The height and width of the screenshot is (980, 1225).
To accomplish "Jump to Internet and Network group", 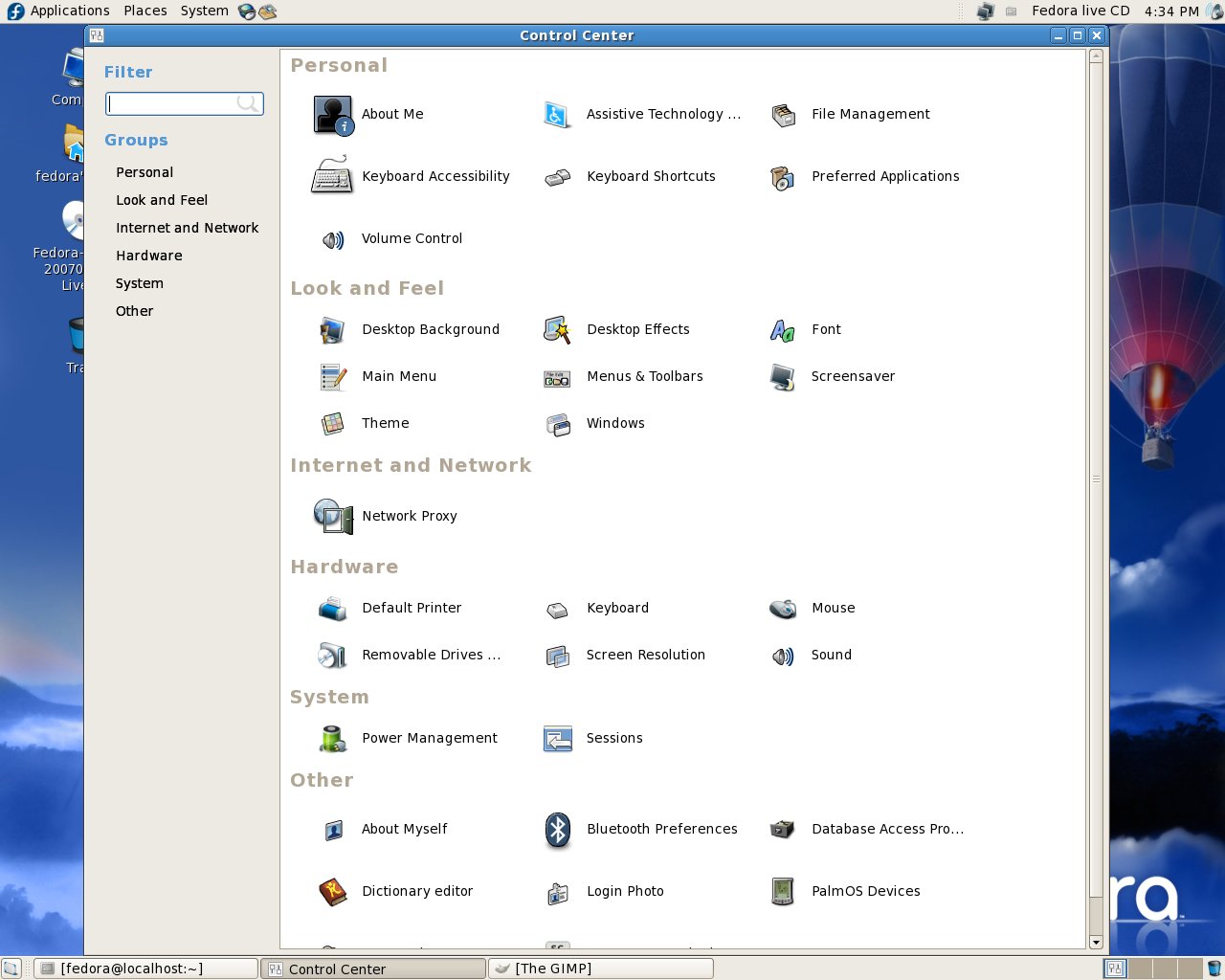I will click(x=188, y=229).
